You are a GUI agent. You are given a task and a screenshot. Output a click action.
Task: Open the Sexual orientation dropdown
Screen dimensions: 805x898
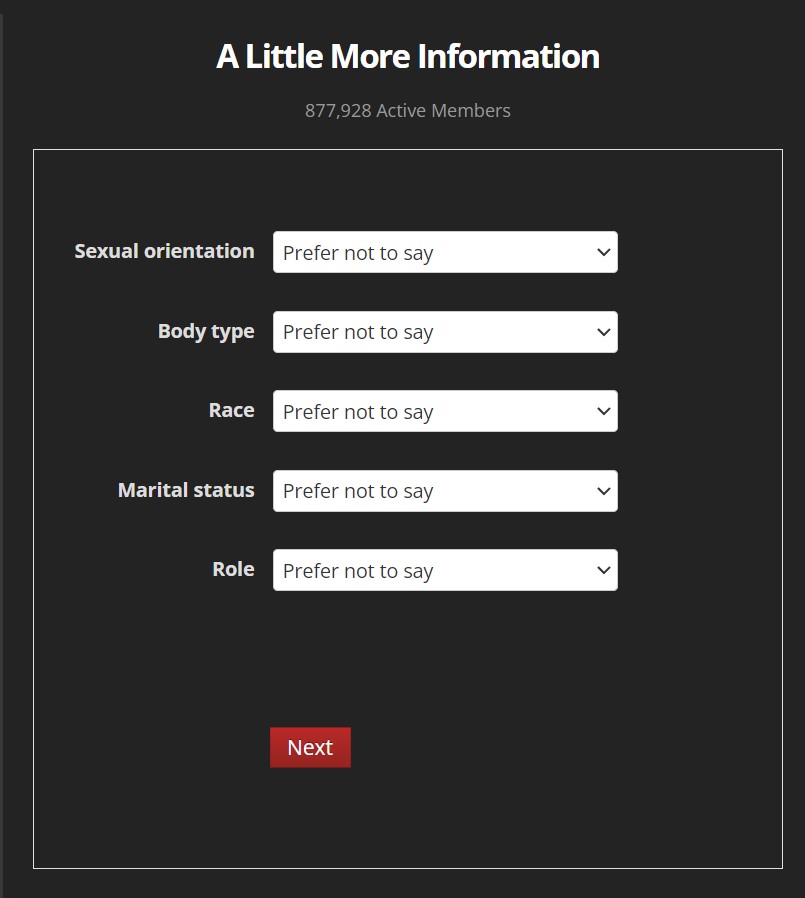click(x=445, y=252)
